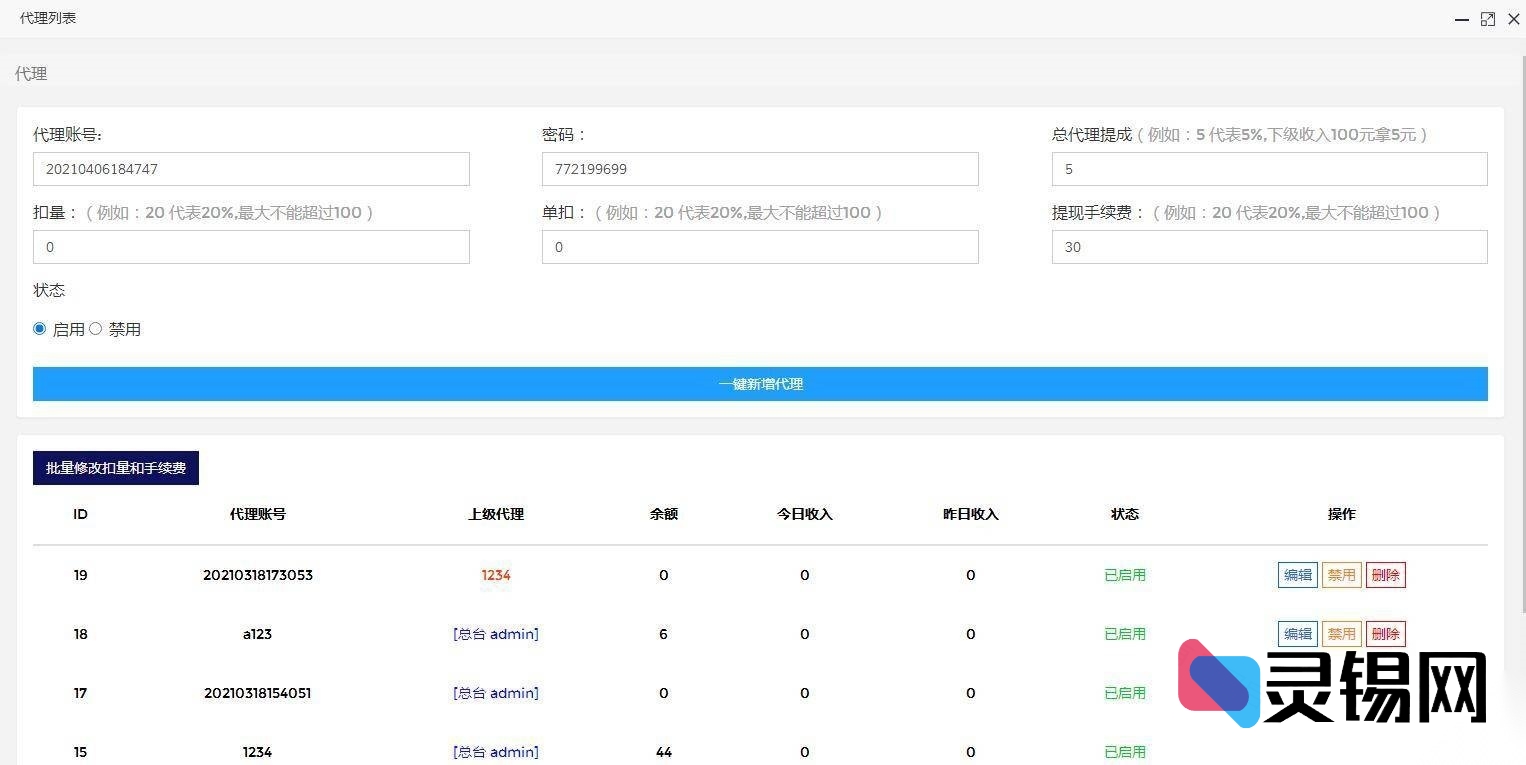This screenshot has height=765, width=1526.
Task: 点击 a123 行的「总台 admin」链接
Action: coord(496,634)
